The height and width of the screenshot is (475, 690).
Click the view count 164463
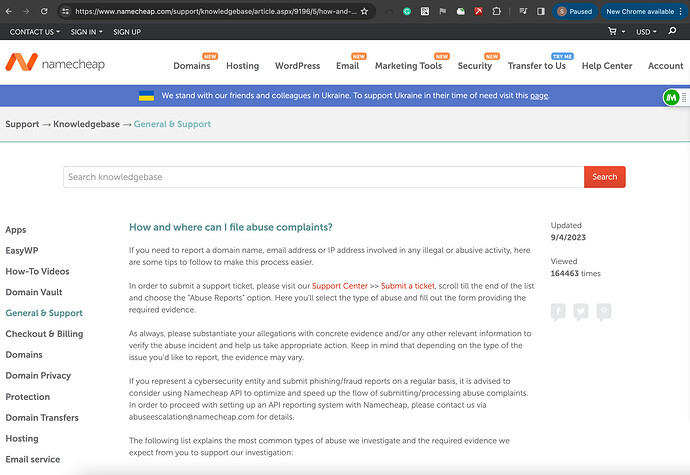[x=565, y=273]
